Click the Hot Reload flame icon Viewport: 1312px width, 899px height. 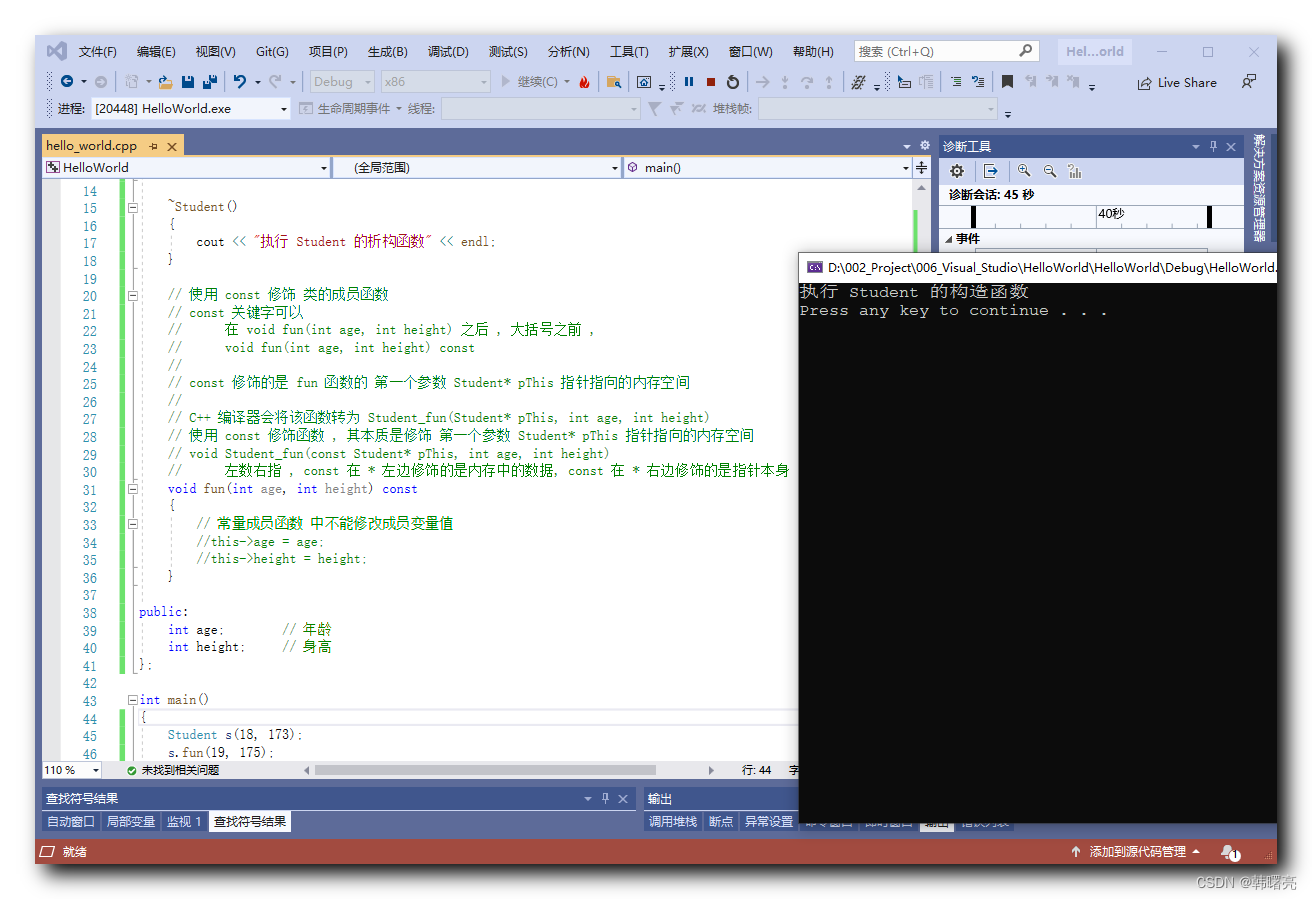584,82
